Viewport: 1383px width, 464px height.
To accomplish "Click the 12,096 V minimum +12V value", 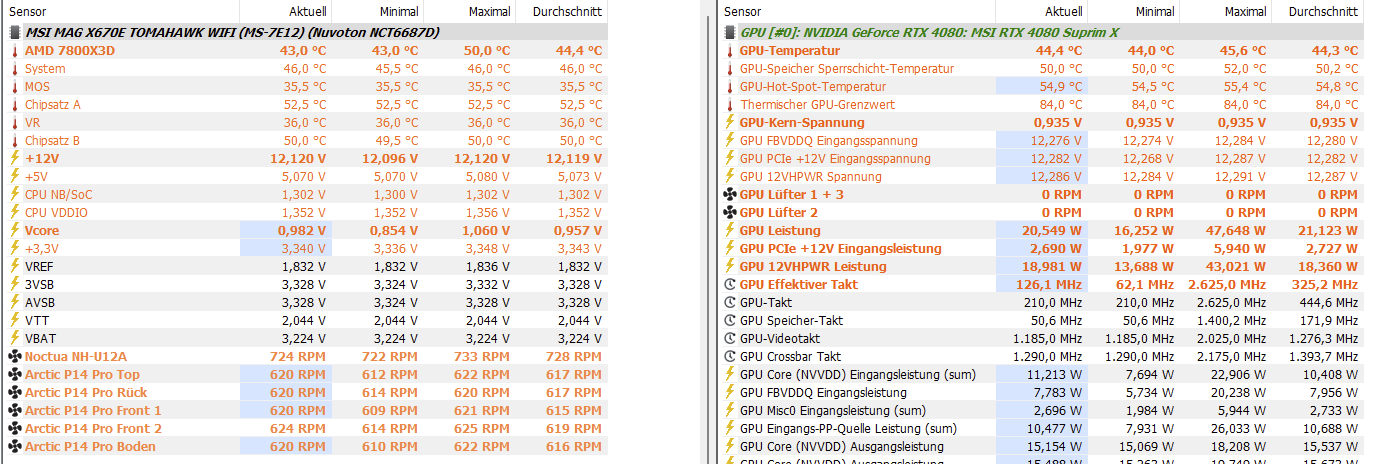I will pyautogui.click(x=389, y=158).
